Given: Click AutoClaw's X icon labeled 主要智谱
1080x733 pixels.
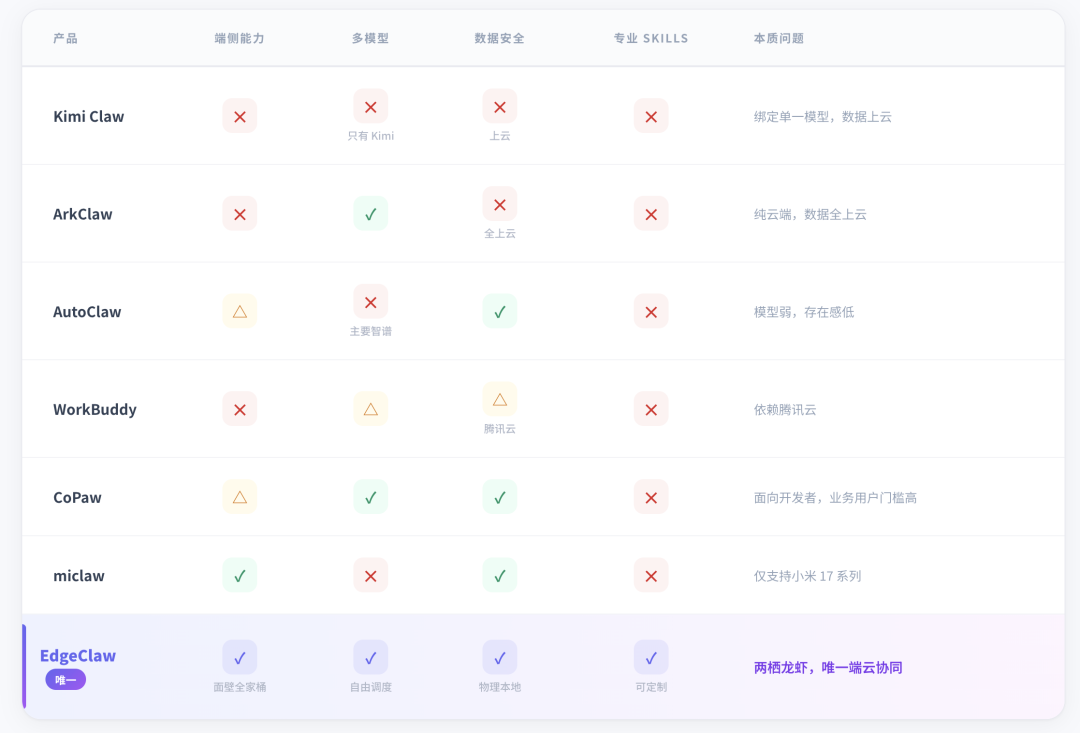Looking at the screenshot, I should click(x=370, y=302).
